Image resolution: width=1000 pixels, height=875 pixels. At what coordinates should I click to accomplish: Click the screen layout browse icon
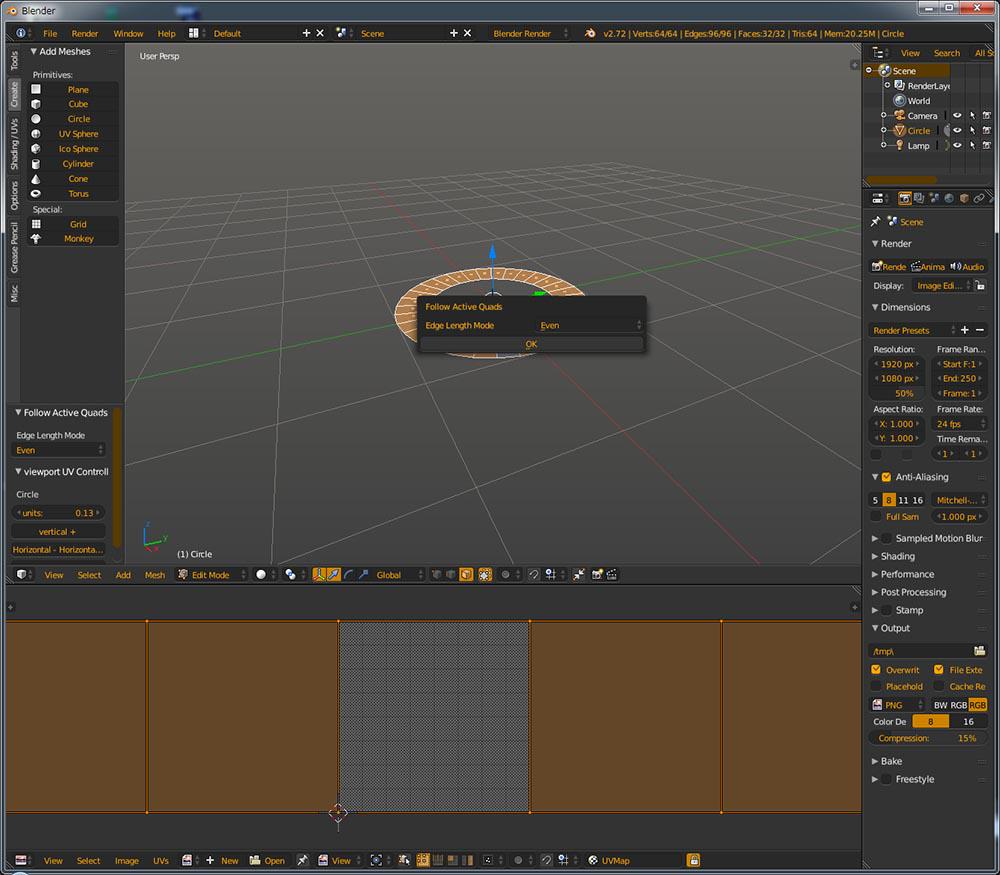coord(194,33)
